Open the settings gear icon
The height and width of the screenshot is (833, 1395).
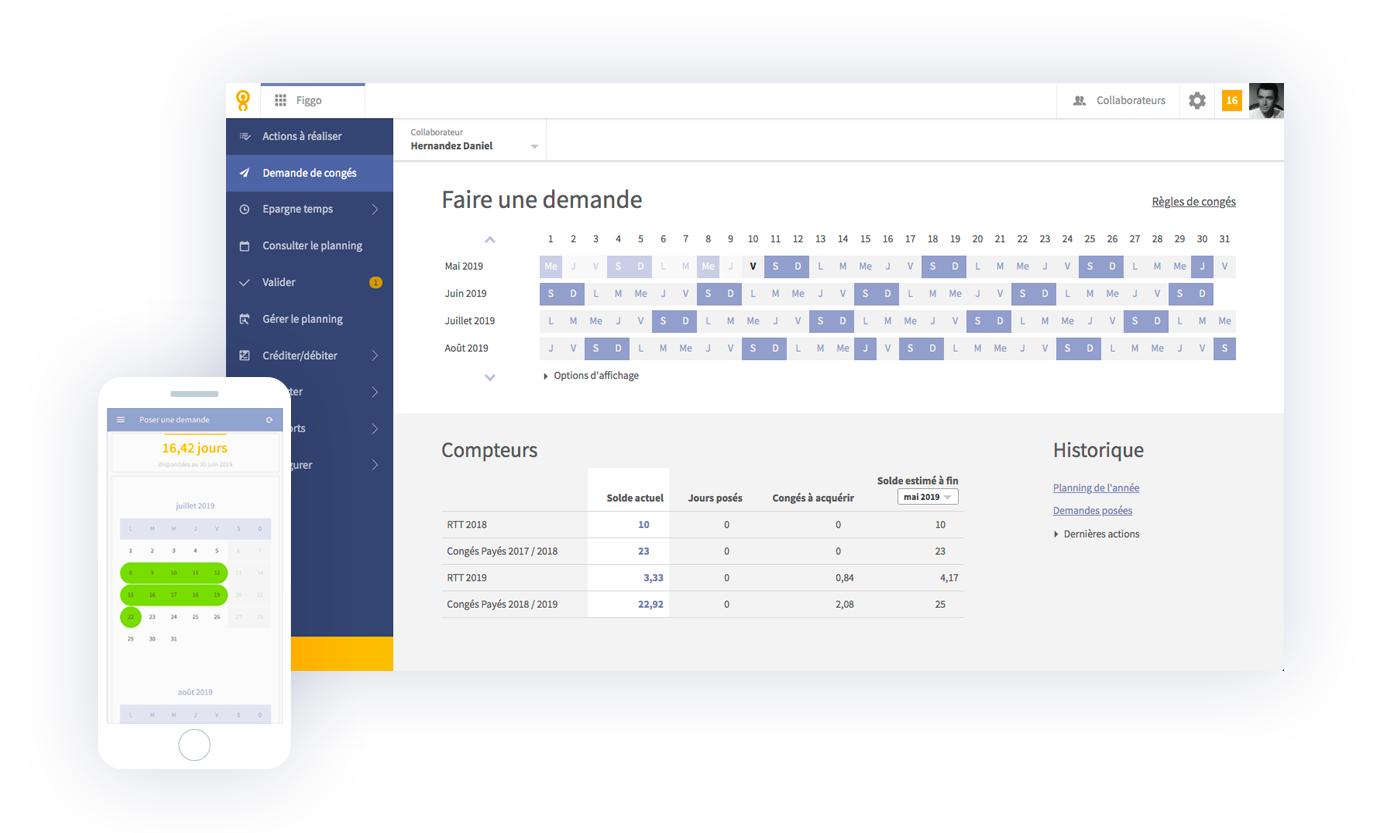tap(1196, 101)
